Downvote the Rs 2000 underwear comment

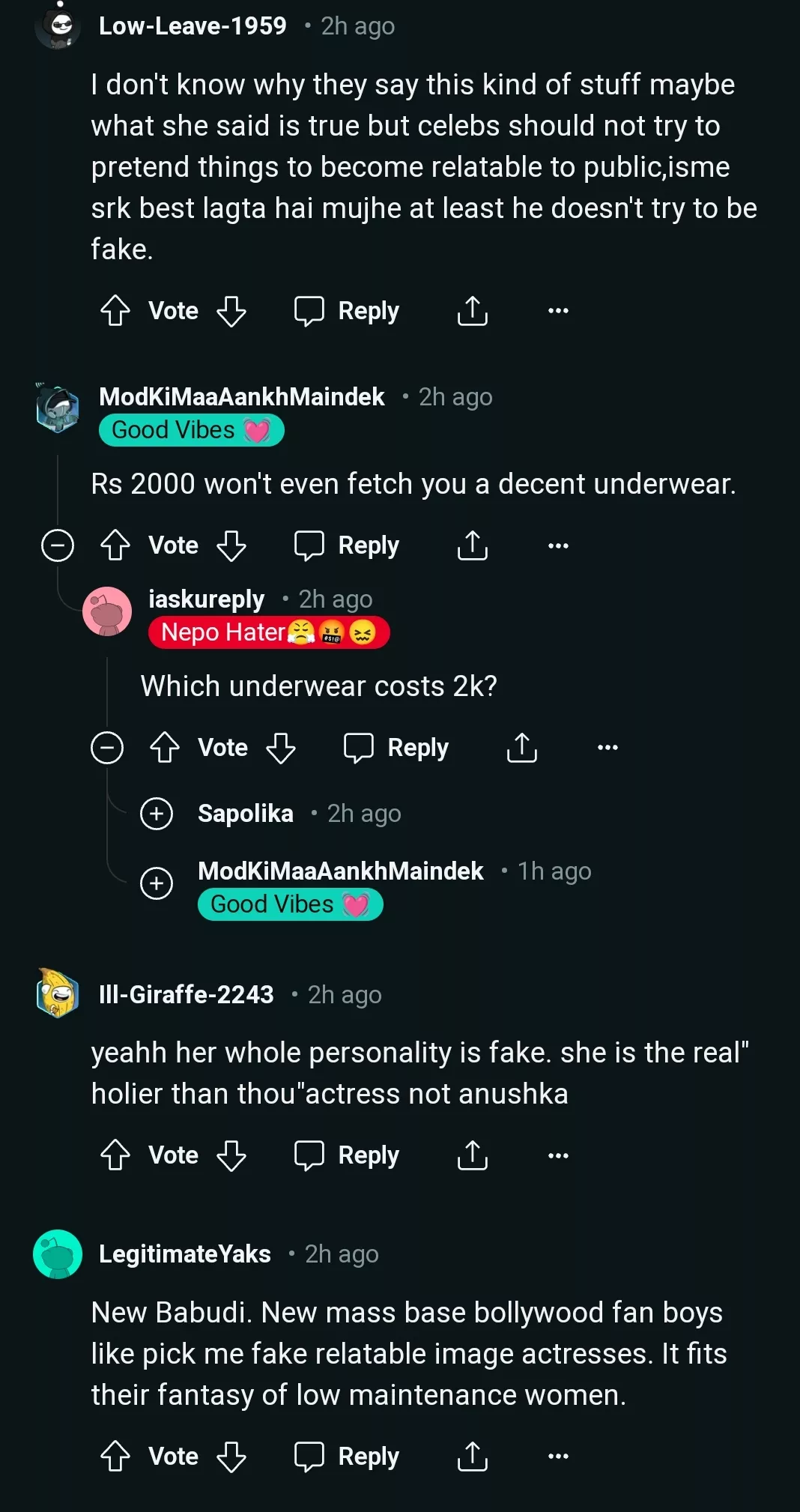click(231, 546)
